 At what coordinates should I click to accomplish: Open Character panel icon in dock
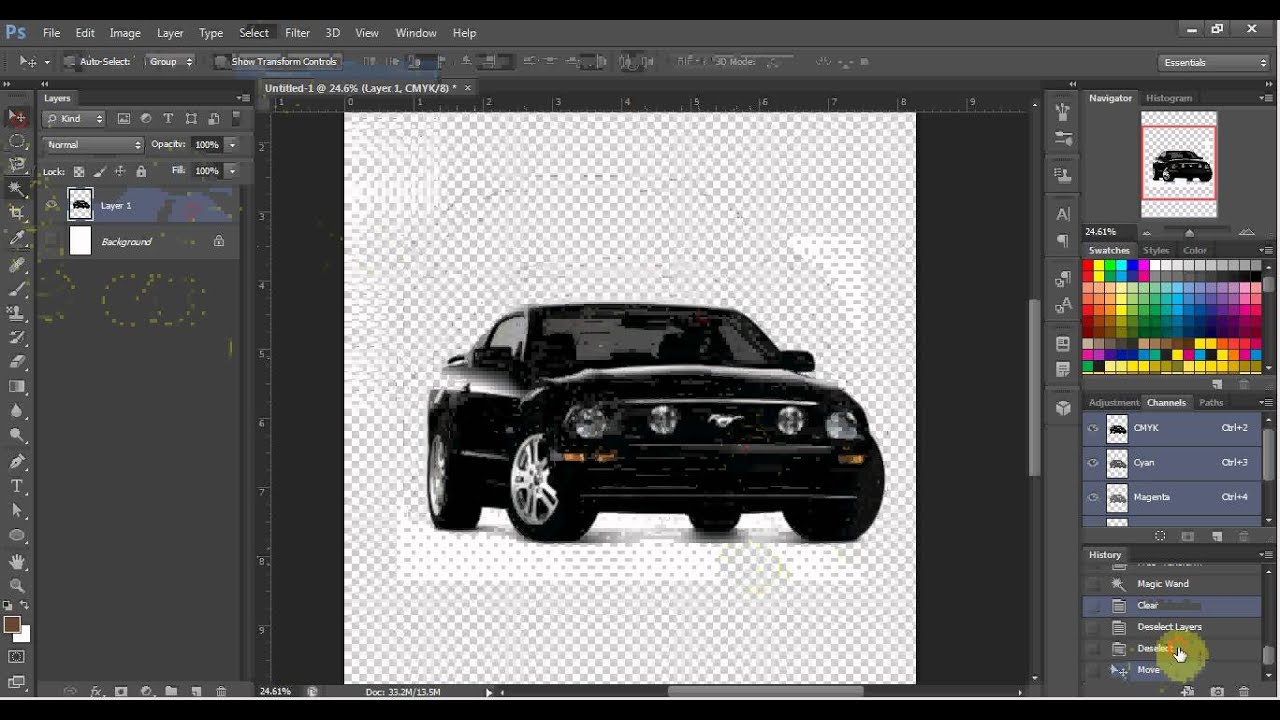pyautogui.click(x=1063, y=214)
